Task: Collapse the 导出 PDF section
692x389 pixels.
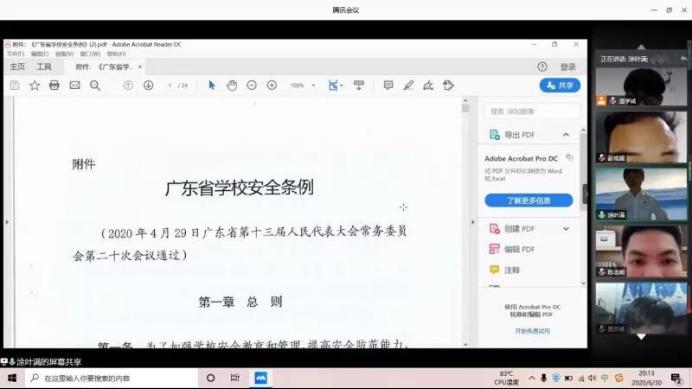Action: point(566,135)
